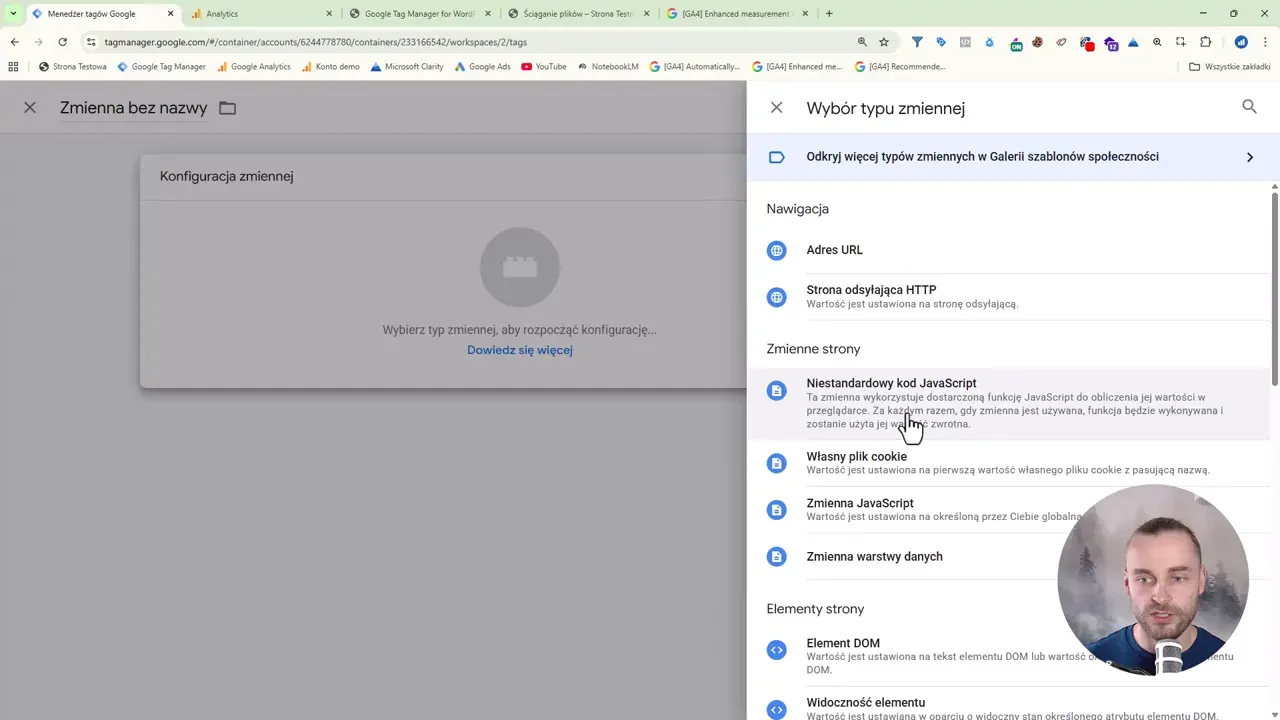Screen dimensions: 1280x720
Task: Click the Zmienna bez nazwy title field
Action: tap(133, 108)
